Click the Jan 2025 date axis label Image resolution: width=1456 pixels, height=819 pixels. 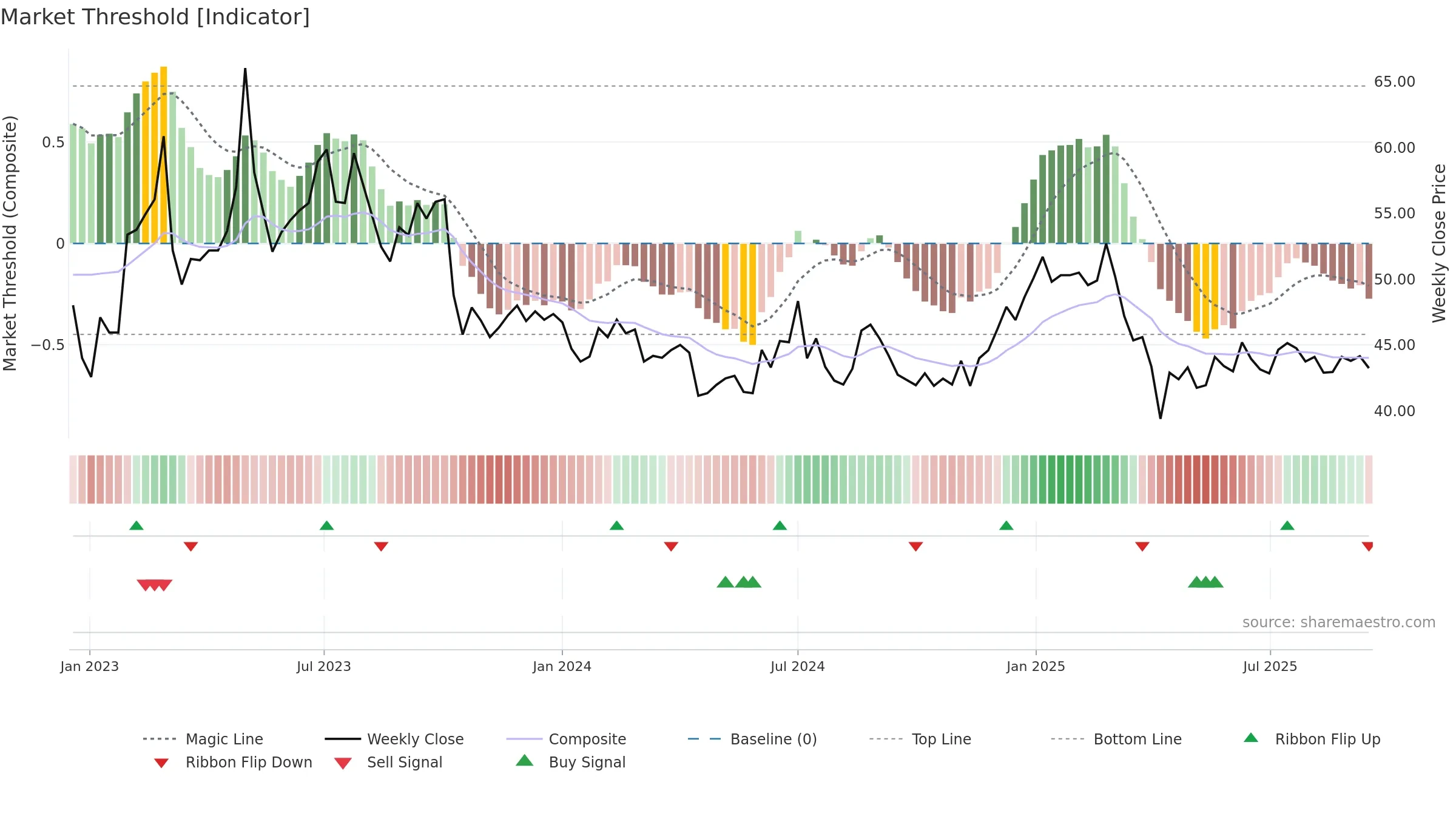point(1036,667)
